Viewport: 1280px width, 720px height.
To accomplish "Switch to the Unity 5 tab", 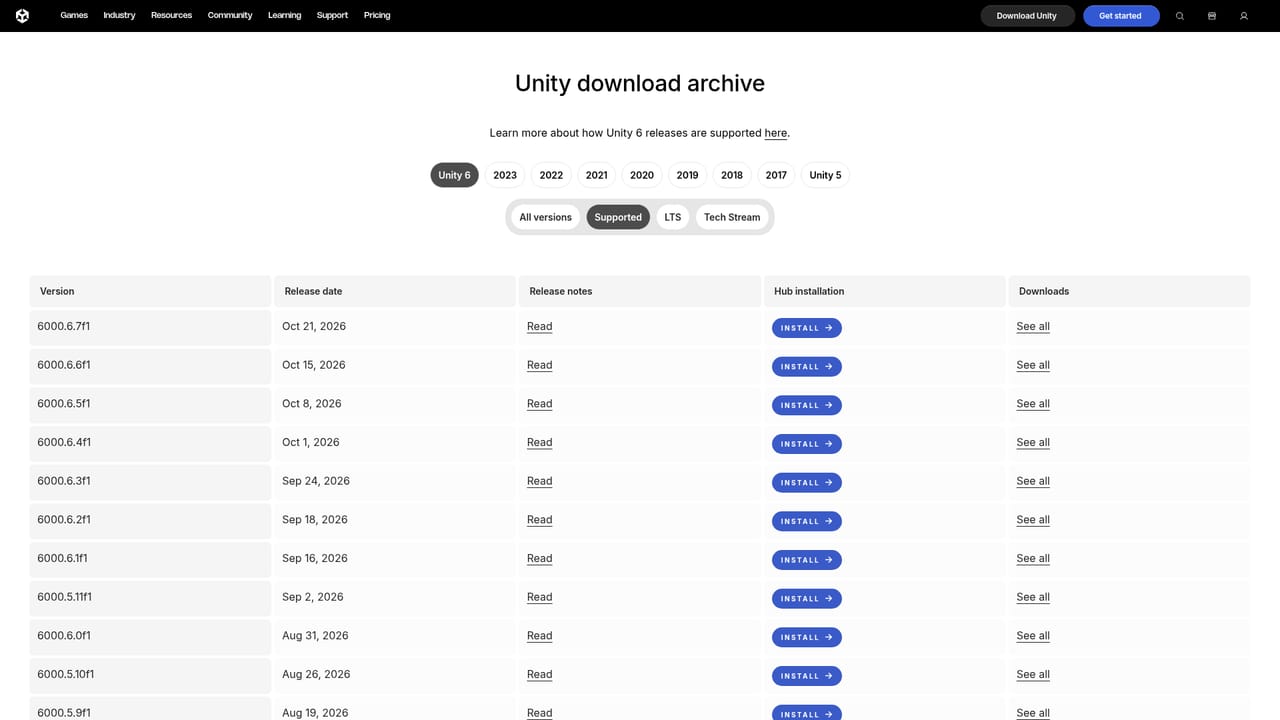I will (x=825, y=175).
